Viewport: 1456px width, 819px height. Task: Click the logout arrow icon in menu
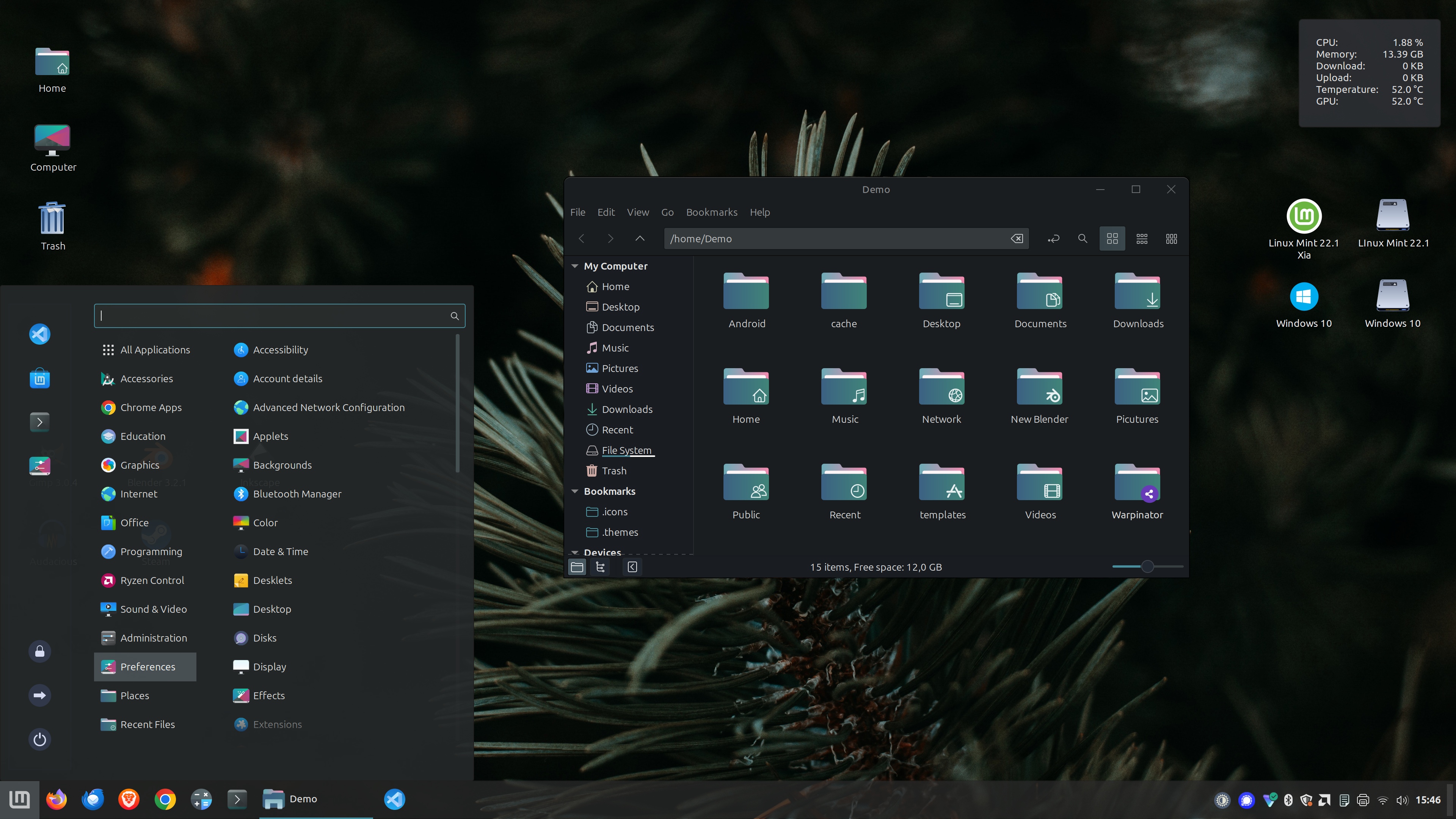pyautogui.click(x=39, y=695)
